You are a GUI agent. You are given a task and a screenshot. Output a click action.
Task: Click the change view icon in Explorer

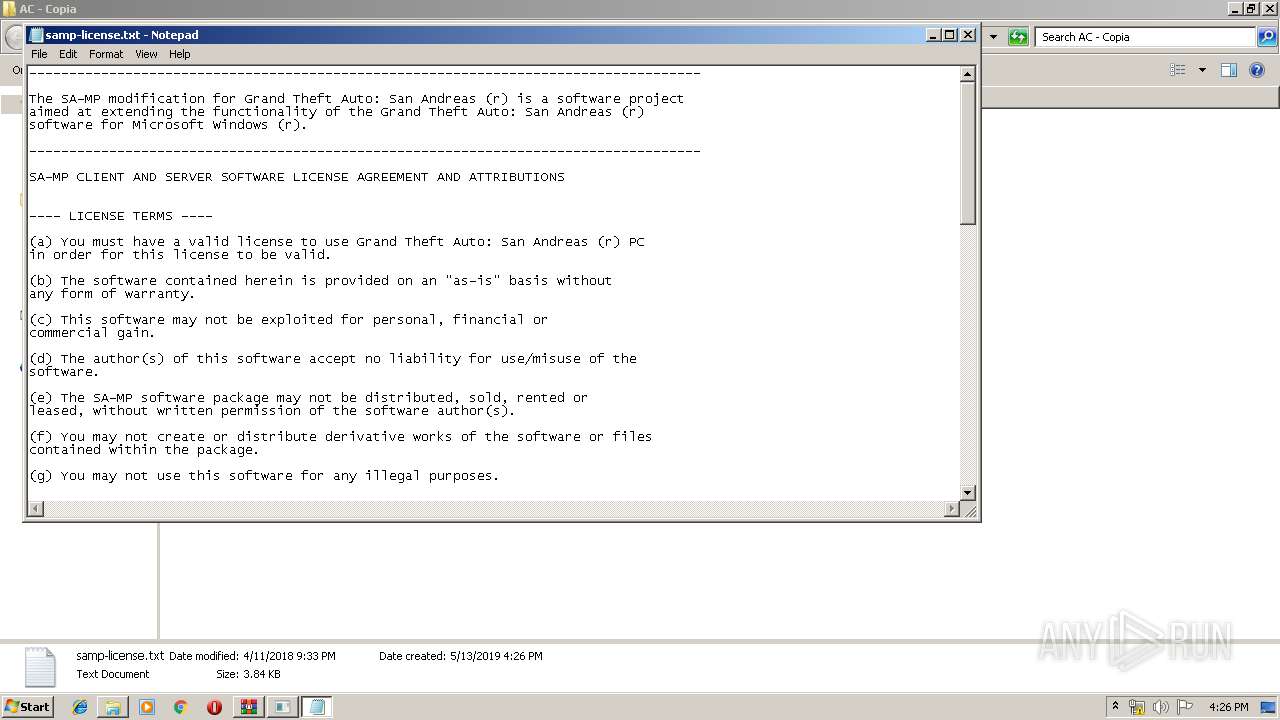1178,70
